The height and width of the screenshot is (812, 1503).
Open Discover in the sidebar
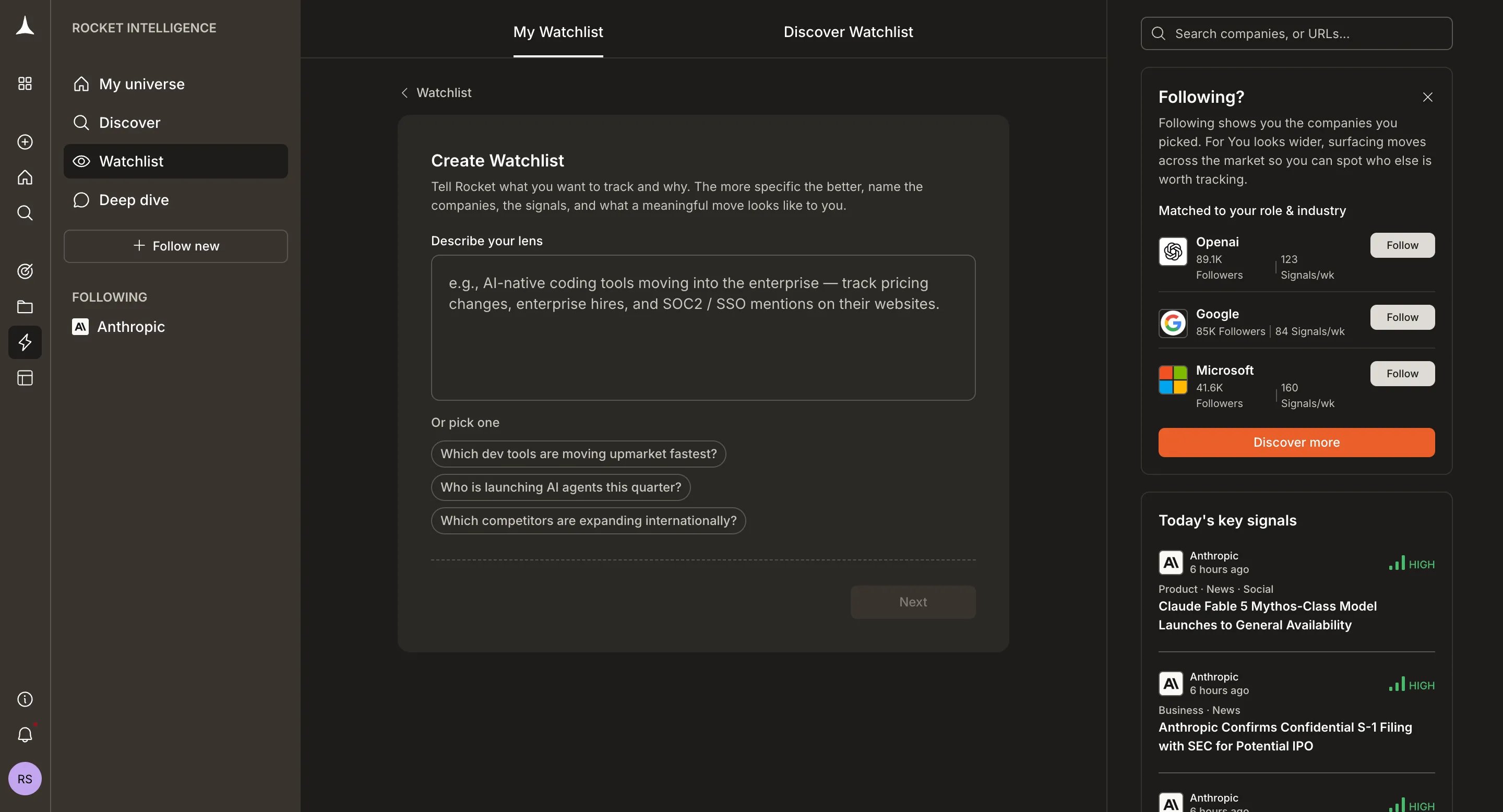(x=176, y=123)
